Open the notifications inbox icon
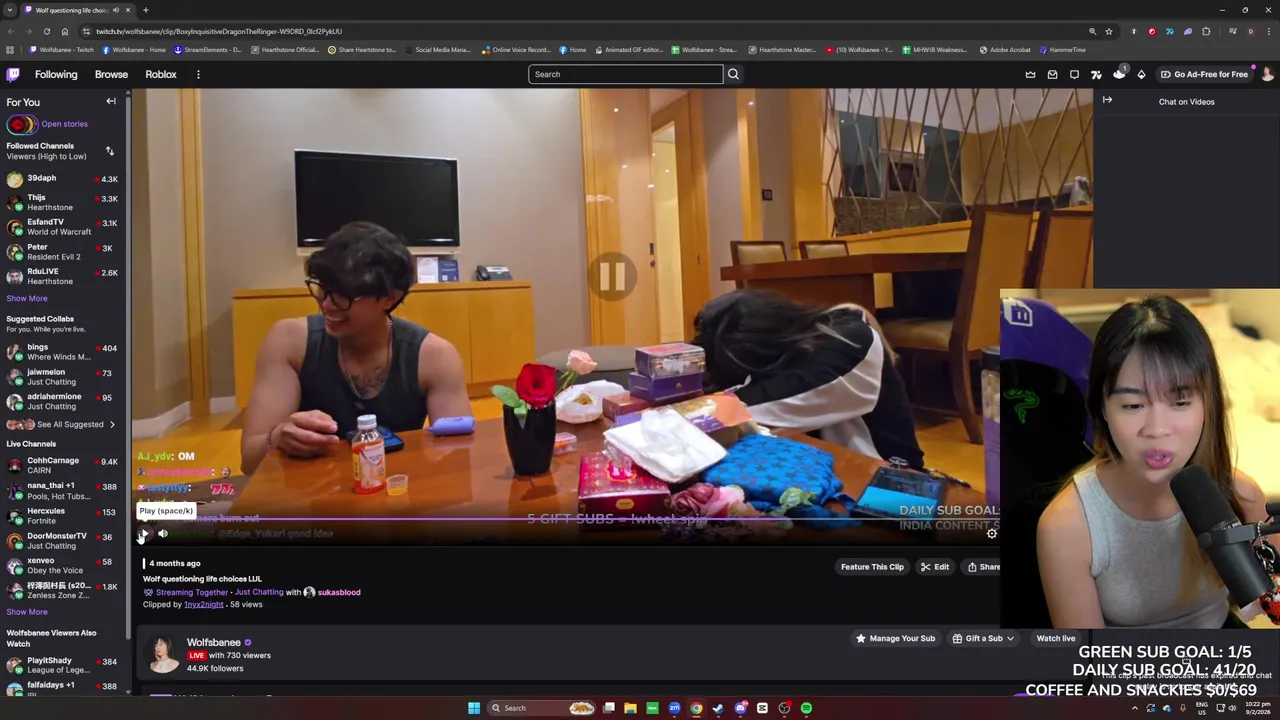1280x720 pixels. 1053,74
